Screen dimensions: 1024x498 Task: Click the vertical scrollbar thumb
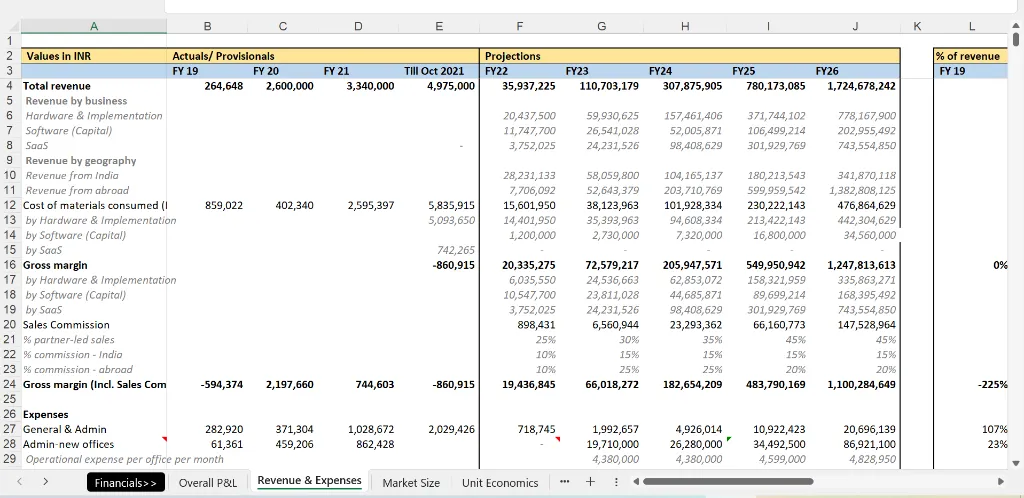1016,40
